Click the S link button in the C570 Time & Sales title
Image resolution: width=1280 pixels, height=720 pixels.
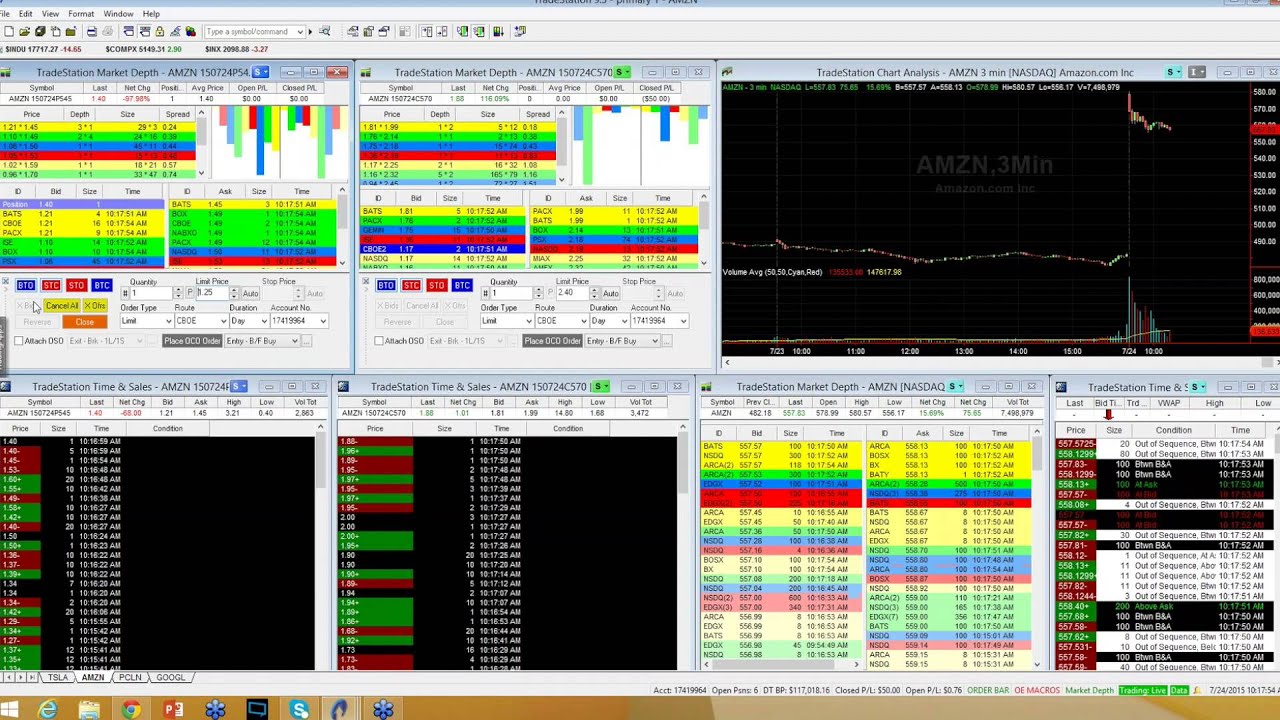coord(601,386)
